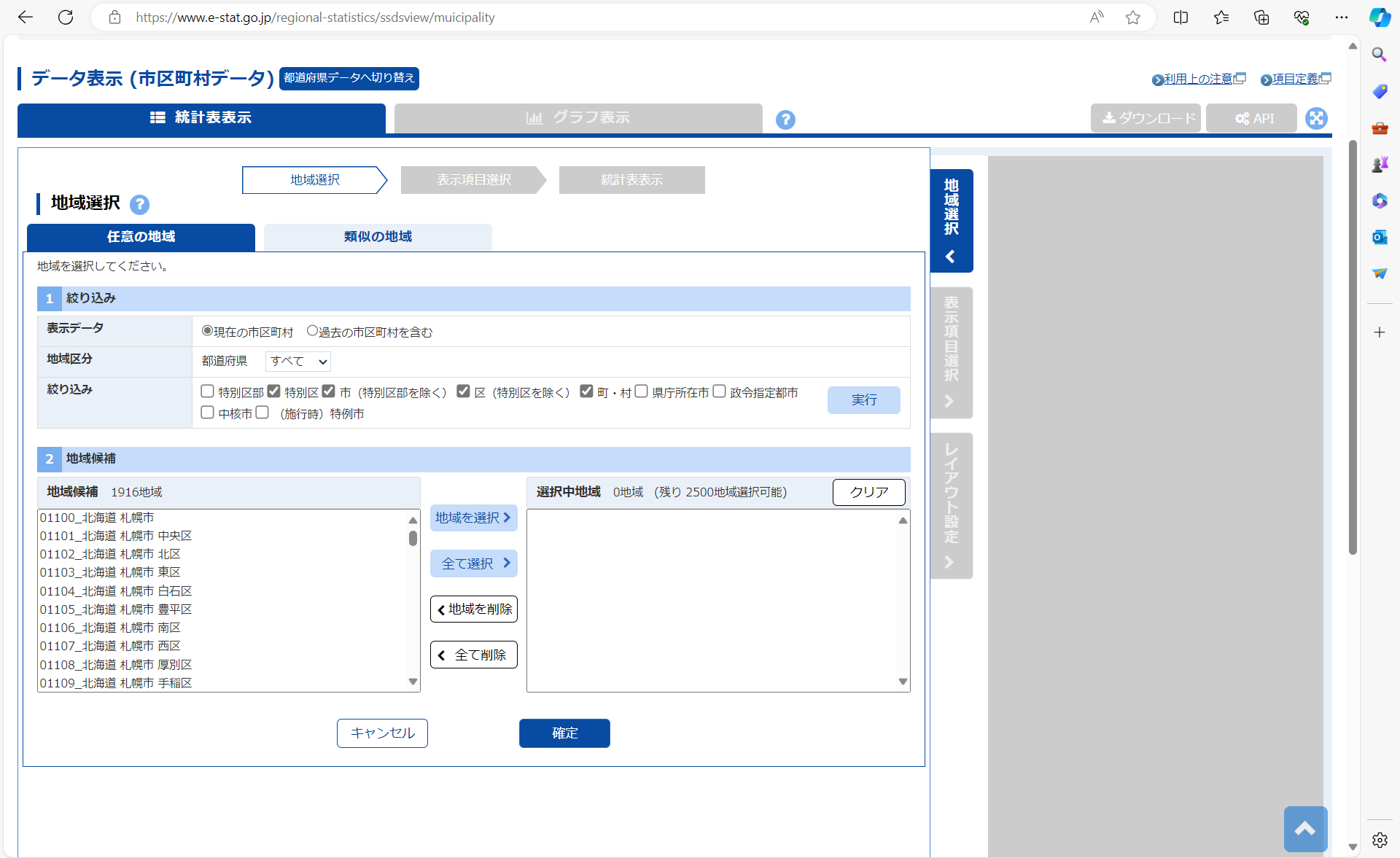Image resolution: width=1400 pixels, height=858 pixels.
Task: Click the 実行 button
Action: (x=863, y=400)
